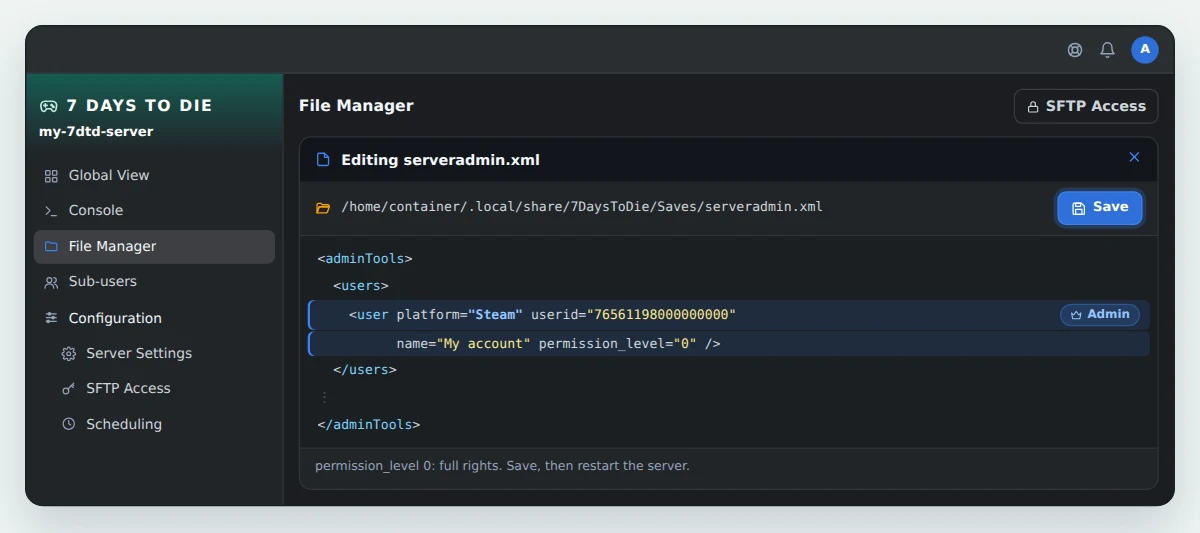1200x533 pixels.
Task: Click the my-7dtd-server name
Action: pos(96,132)
